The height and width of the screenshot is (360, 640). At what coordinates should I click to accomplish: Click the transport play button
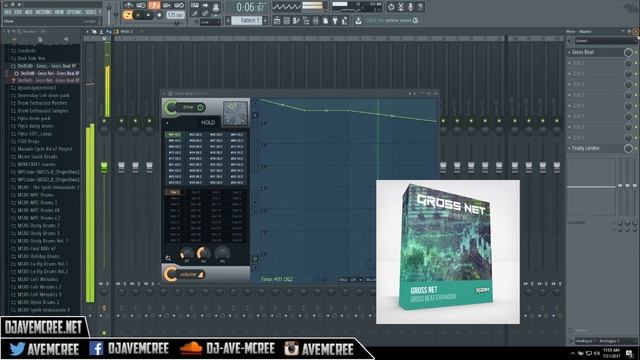coord(138,15)
